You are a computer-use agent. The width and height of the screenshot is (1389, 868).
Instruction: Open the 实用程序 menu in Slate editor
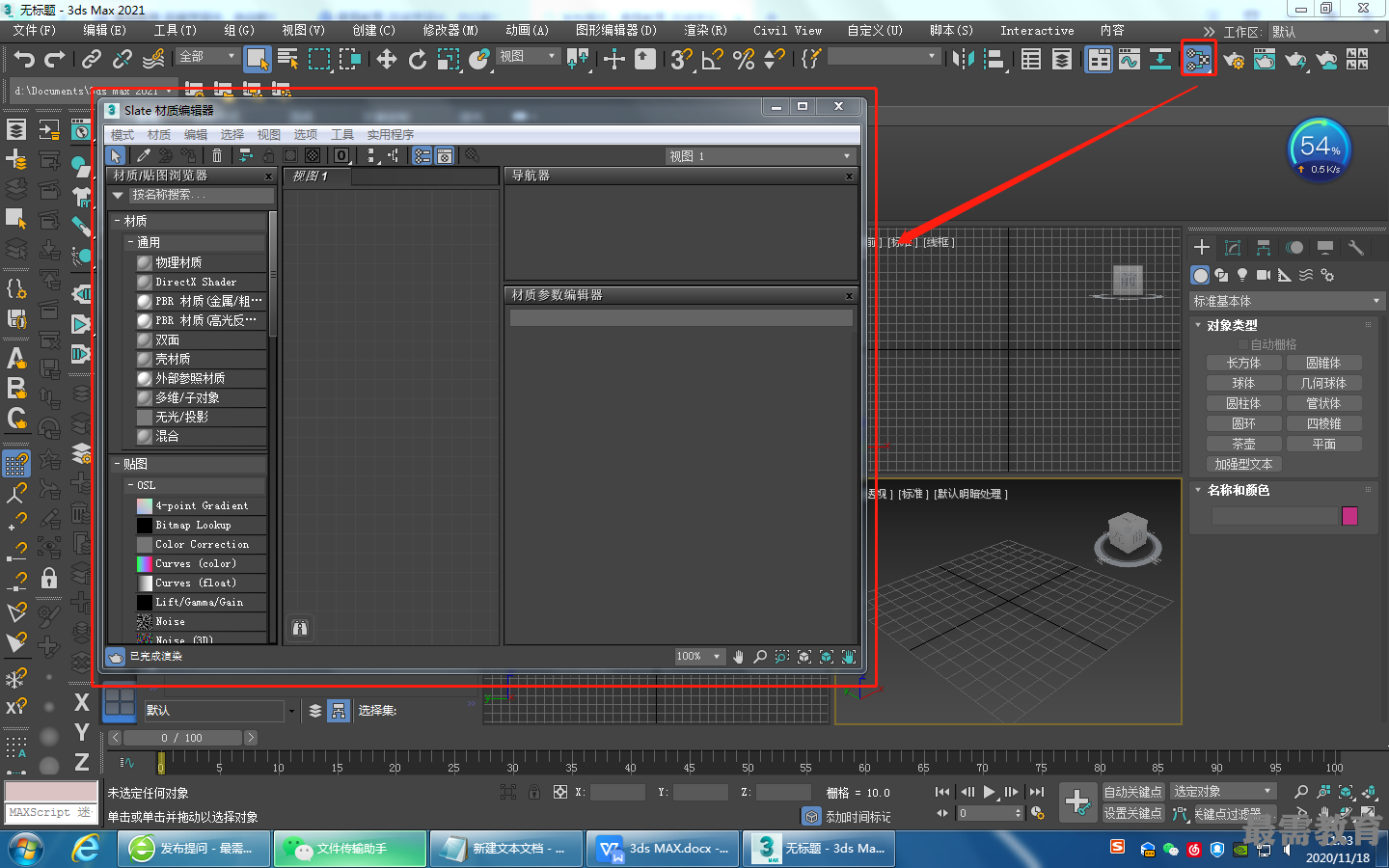391,135
